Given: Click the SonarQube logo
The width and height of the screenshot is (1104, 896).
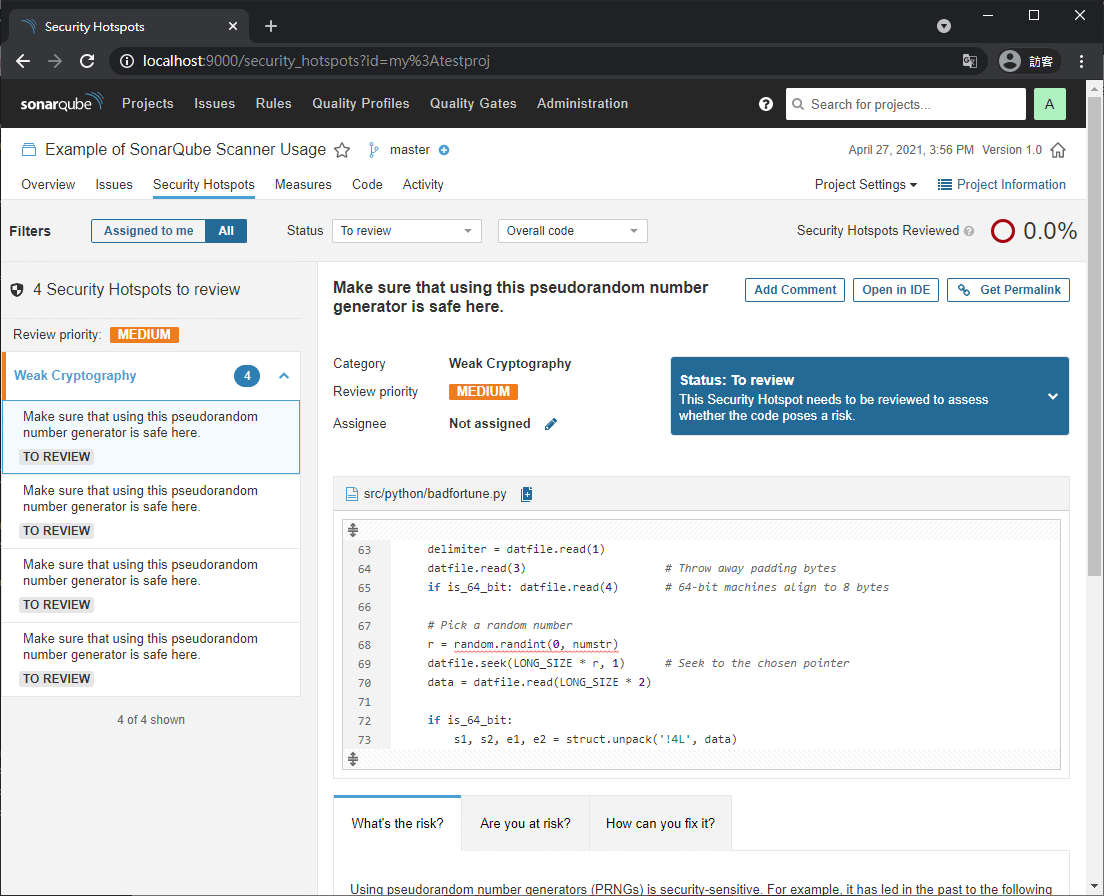Looking at the screenshot, I should click(61, 103).
